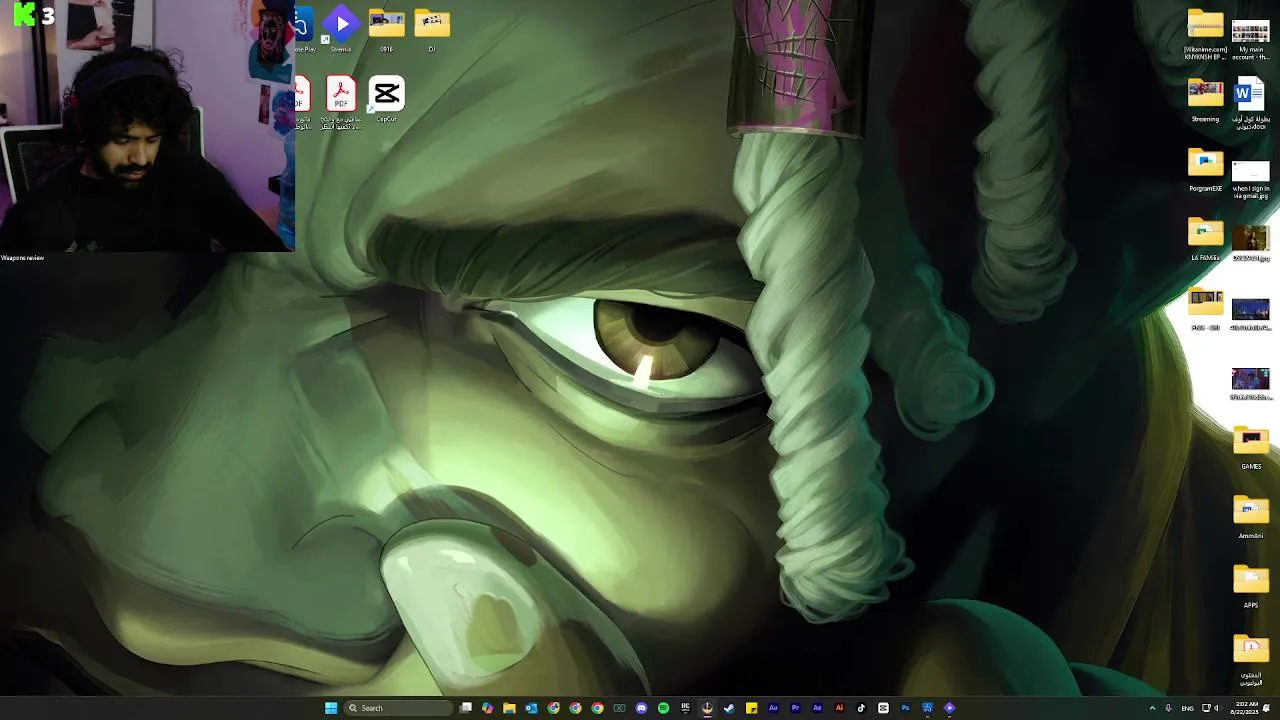Launch Adobe Illustrator from the taskbar
This screenshot has width=1280, height=720.
[x=839, y=708]
